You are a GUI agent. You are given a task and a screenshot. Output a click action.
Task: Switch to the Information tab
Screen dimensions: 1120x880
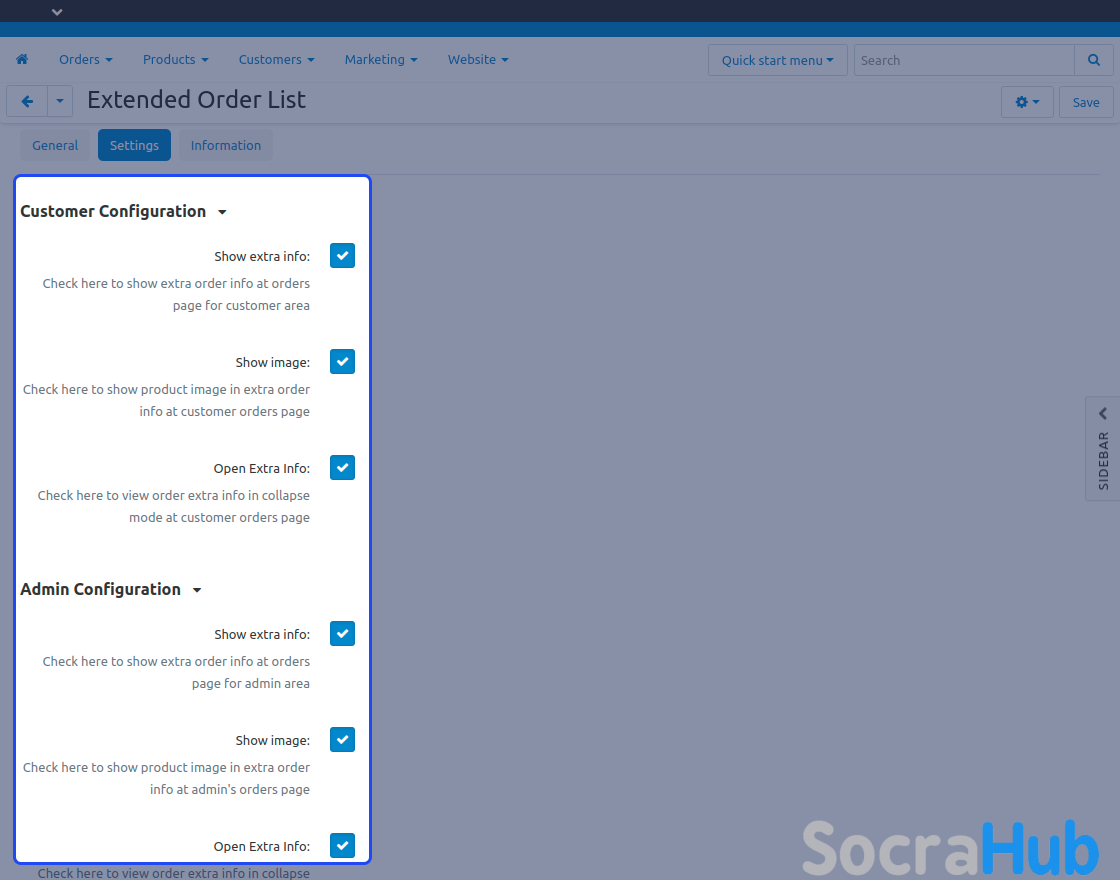[225, 145]
